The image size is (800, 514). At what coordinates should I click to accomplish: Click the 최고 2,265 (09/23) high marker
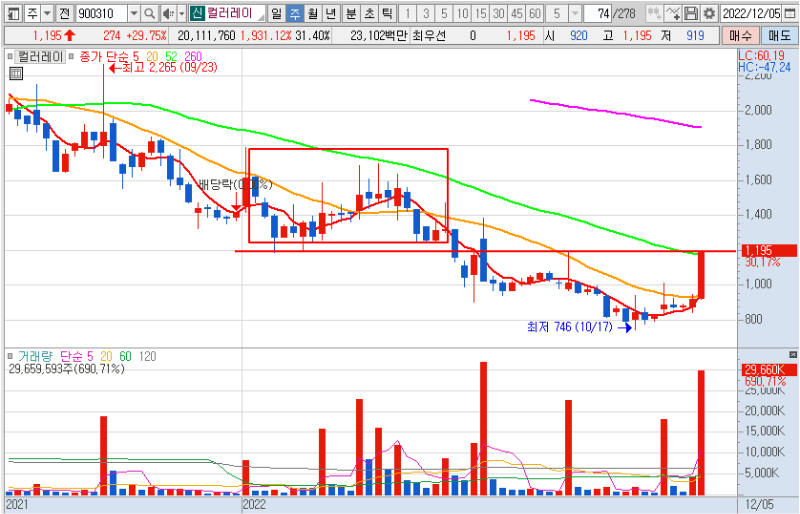[163, 68]
